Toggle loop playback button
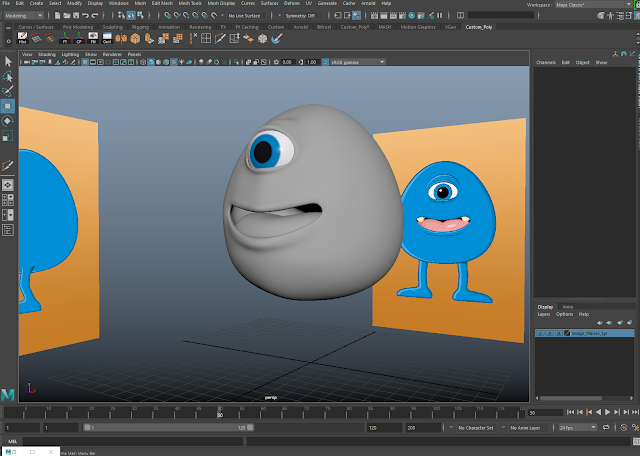The height and width of the screenshot is (456, 640). [606, 427]
